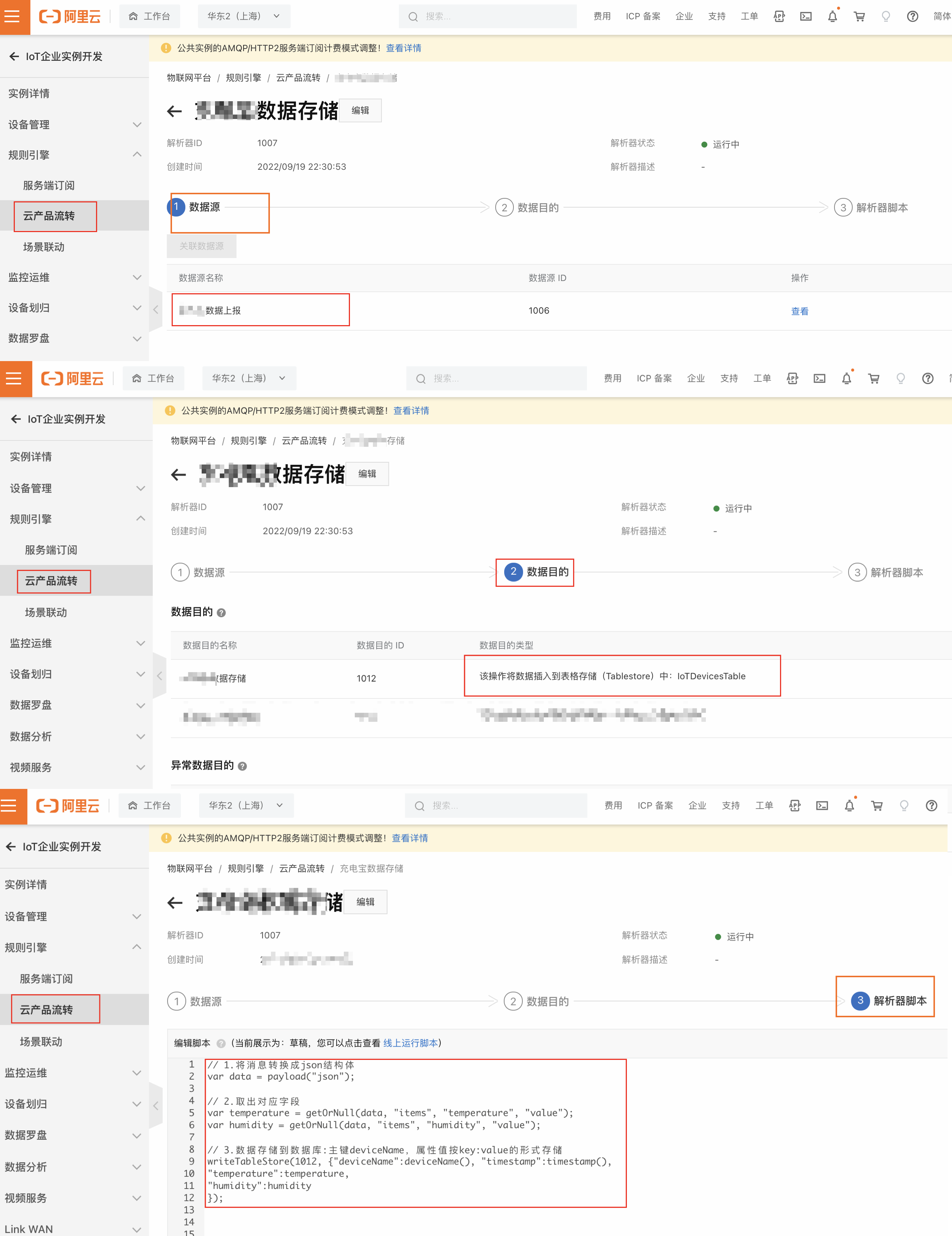
Task: Click the greyed 关联数据源 button
Action: [x=202, y=246]
